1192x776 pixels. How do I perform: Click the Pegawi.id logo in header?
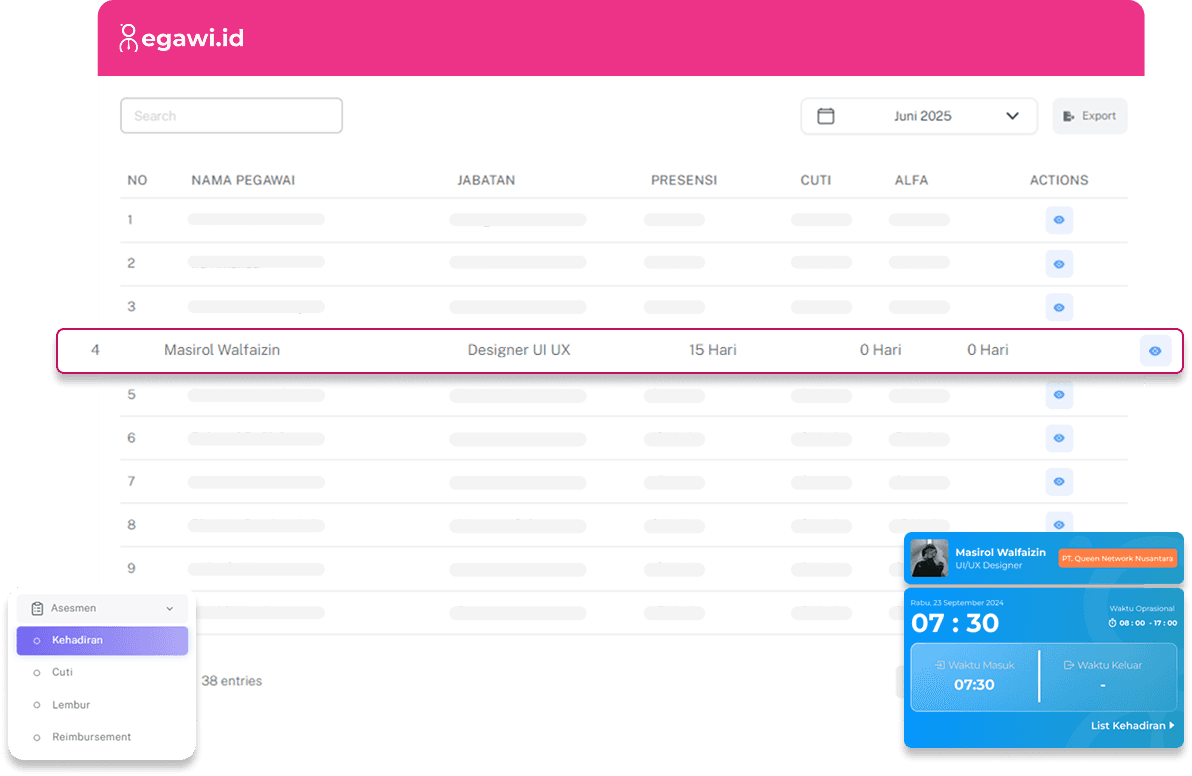[x=181, y=38]
